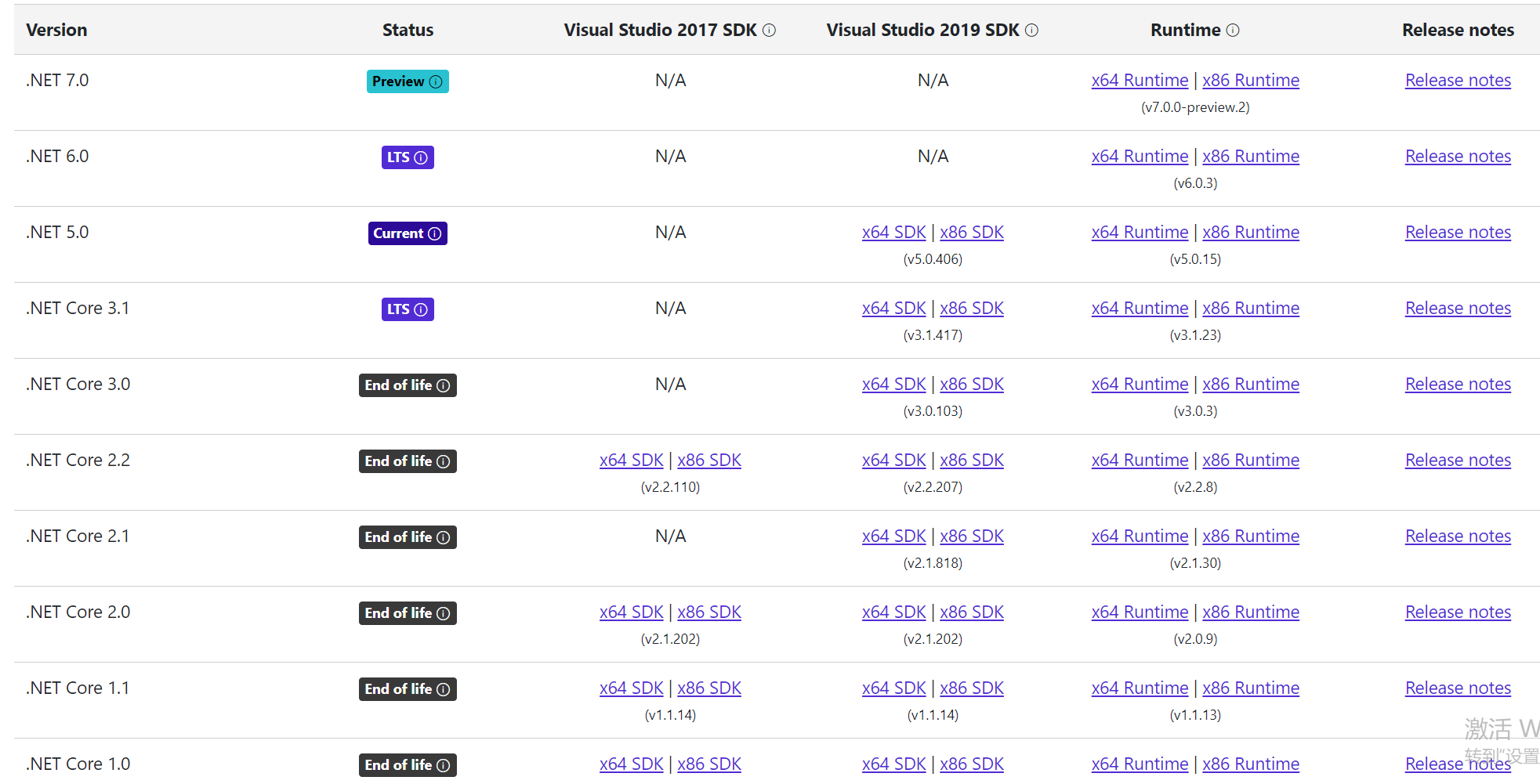Open Release notes for .NET Core 2.1
This screenshot has height=784, width=1540.
pyautogui.click(x=1458, y=536)
